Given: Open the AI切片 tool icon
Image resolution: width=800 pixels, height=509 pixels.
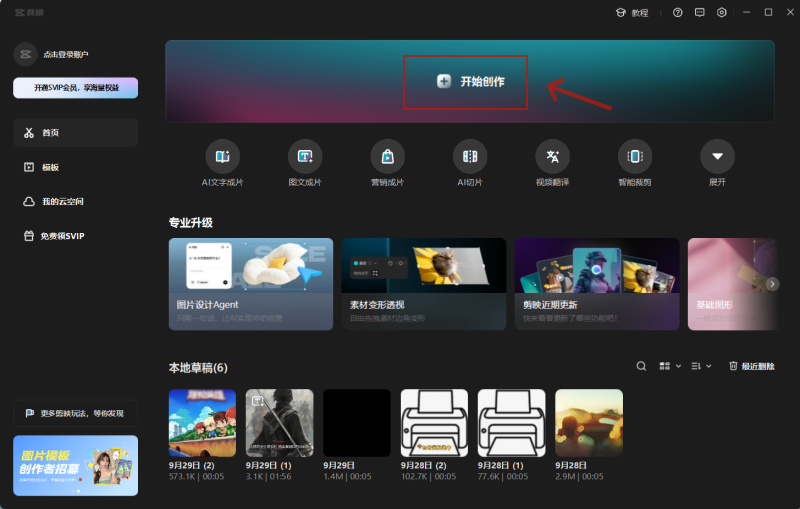Looking at the screenshot, I should pyautogui.click(x=470, y=157).
